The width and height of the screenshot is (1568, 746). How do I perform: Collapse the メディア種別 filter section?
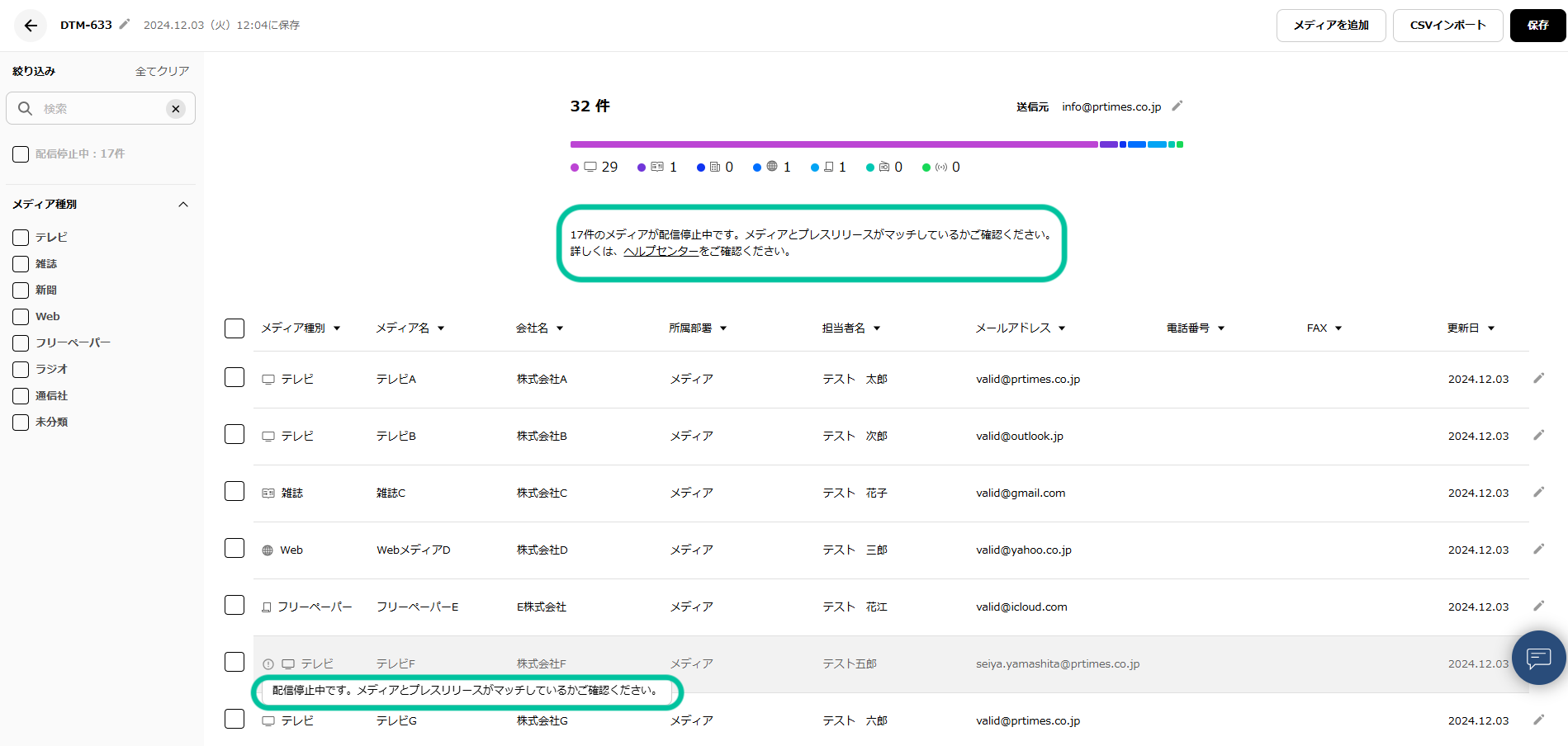point(183,205)
